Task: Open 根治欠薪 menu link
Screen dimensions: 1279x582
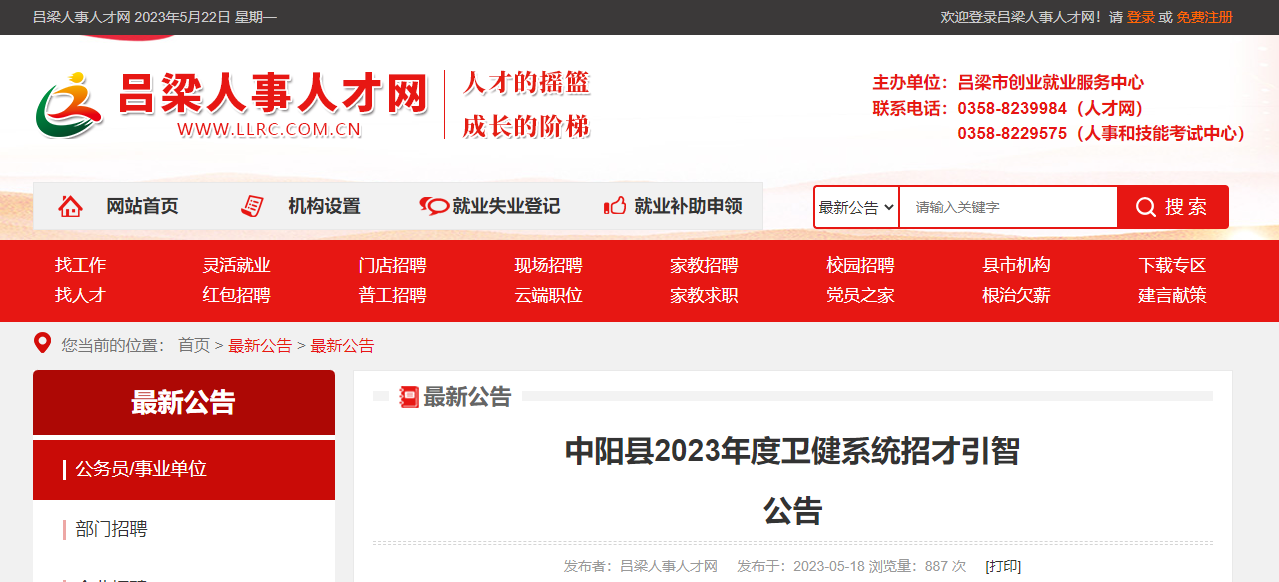Action: pyautogui.click(x=1016, y=295)
